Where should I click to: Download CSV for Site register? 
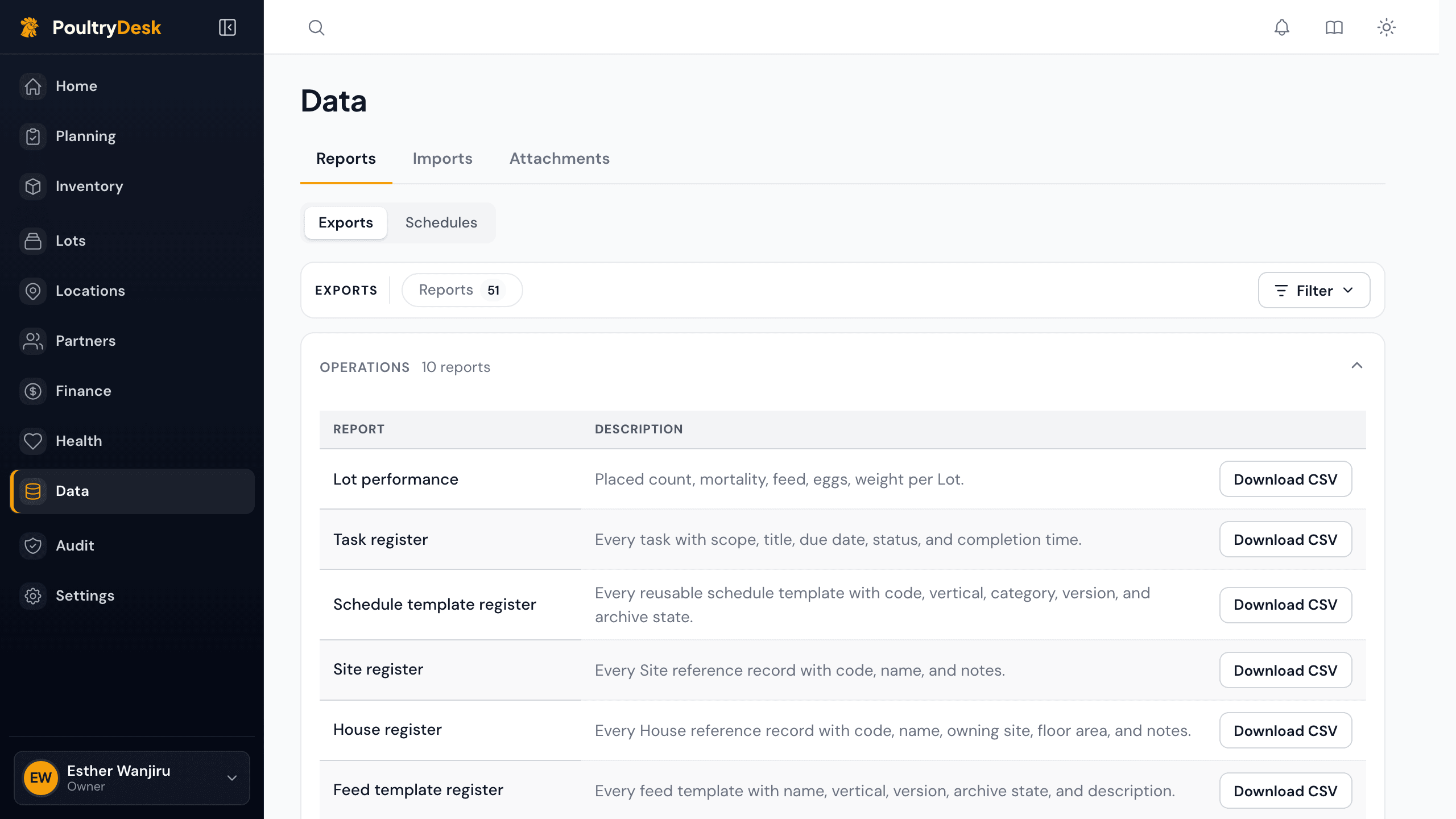[1285, 671]
